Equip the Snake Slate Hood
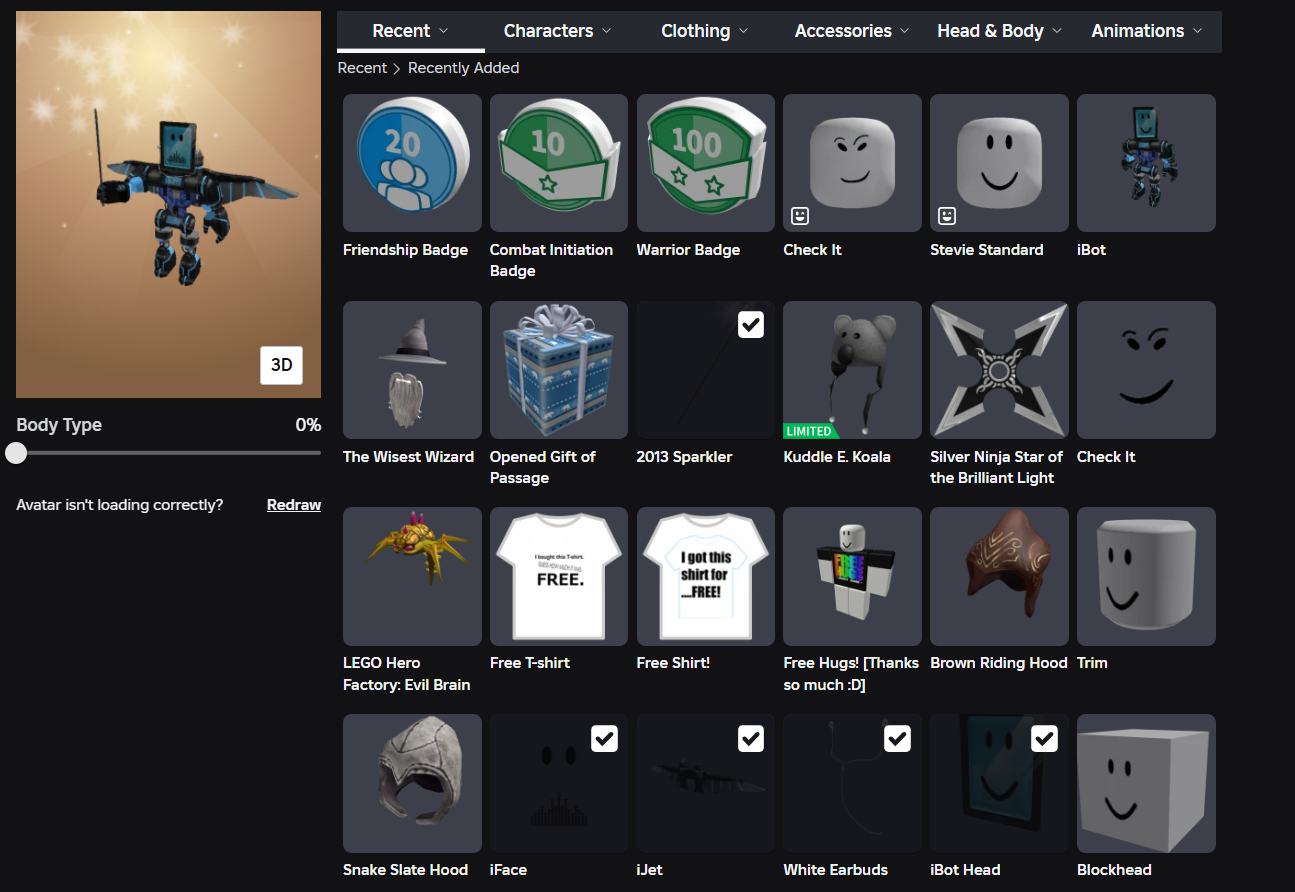The width and height of the screenshot is (1295, 892). click(412, 783)
